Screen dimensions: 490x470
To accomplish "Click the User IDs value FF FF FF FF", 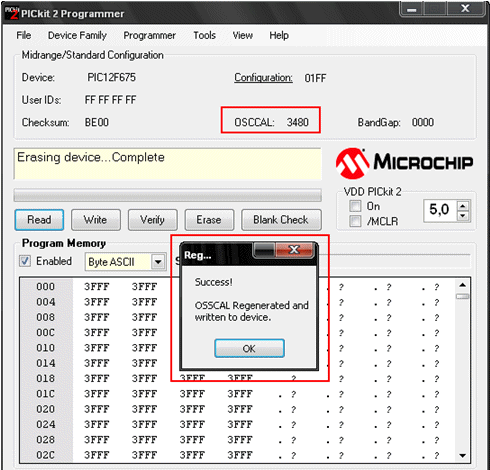I will (x=110, y=100).
